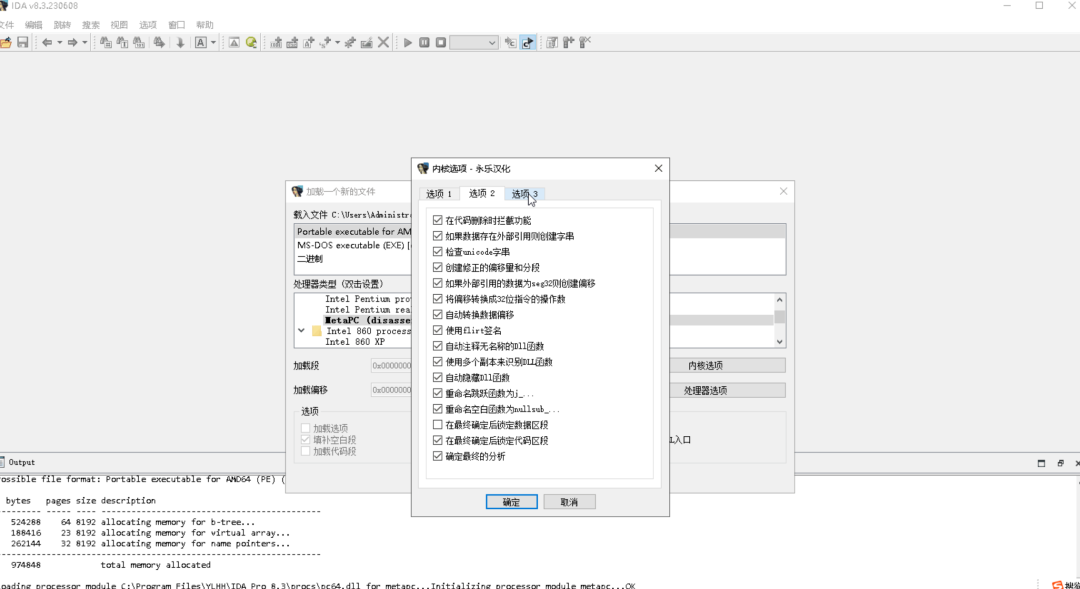
Task: Open the 帮助 menu
Action: [x=205, y=25]
